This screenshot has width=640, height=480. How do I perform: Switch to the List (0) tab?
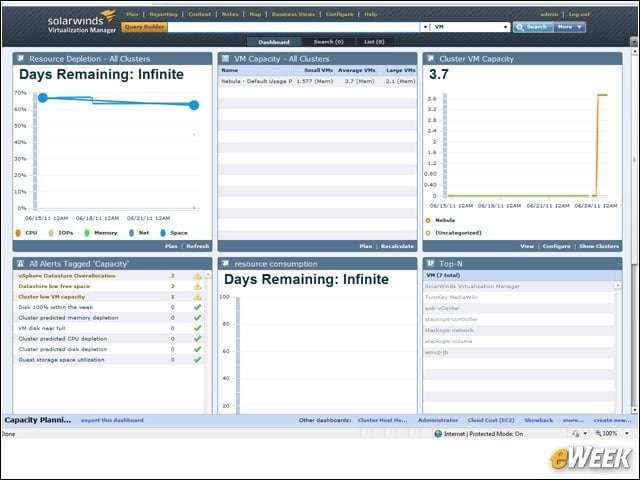click(x=374, y=42)
